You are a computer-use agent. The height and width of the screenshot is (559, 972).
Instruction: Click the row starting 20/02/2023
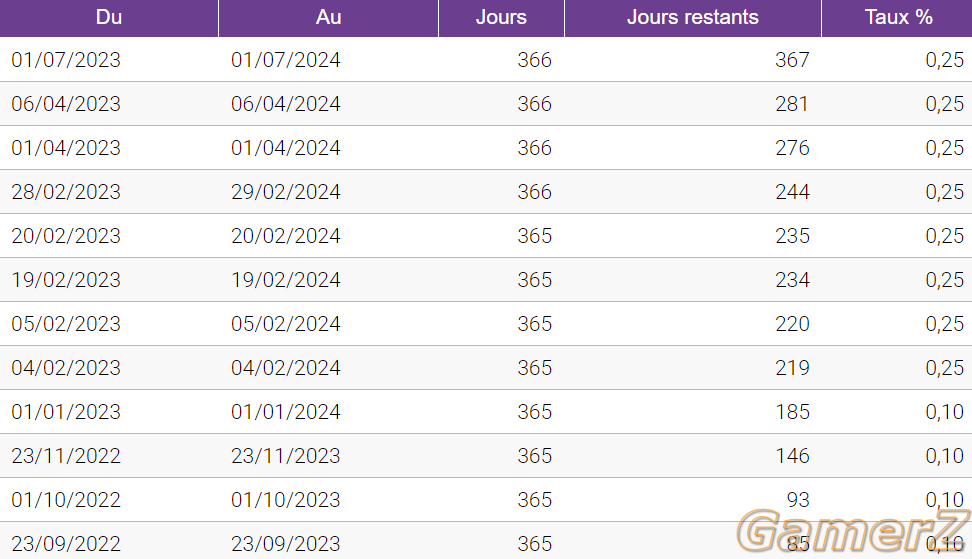[486, 235]
